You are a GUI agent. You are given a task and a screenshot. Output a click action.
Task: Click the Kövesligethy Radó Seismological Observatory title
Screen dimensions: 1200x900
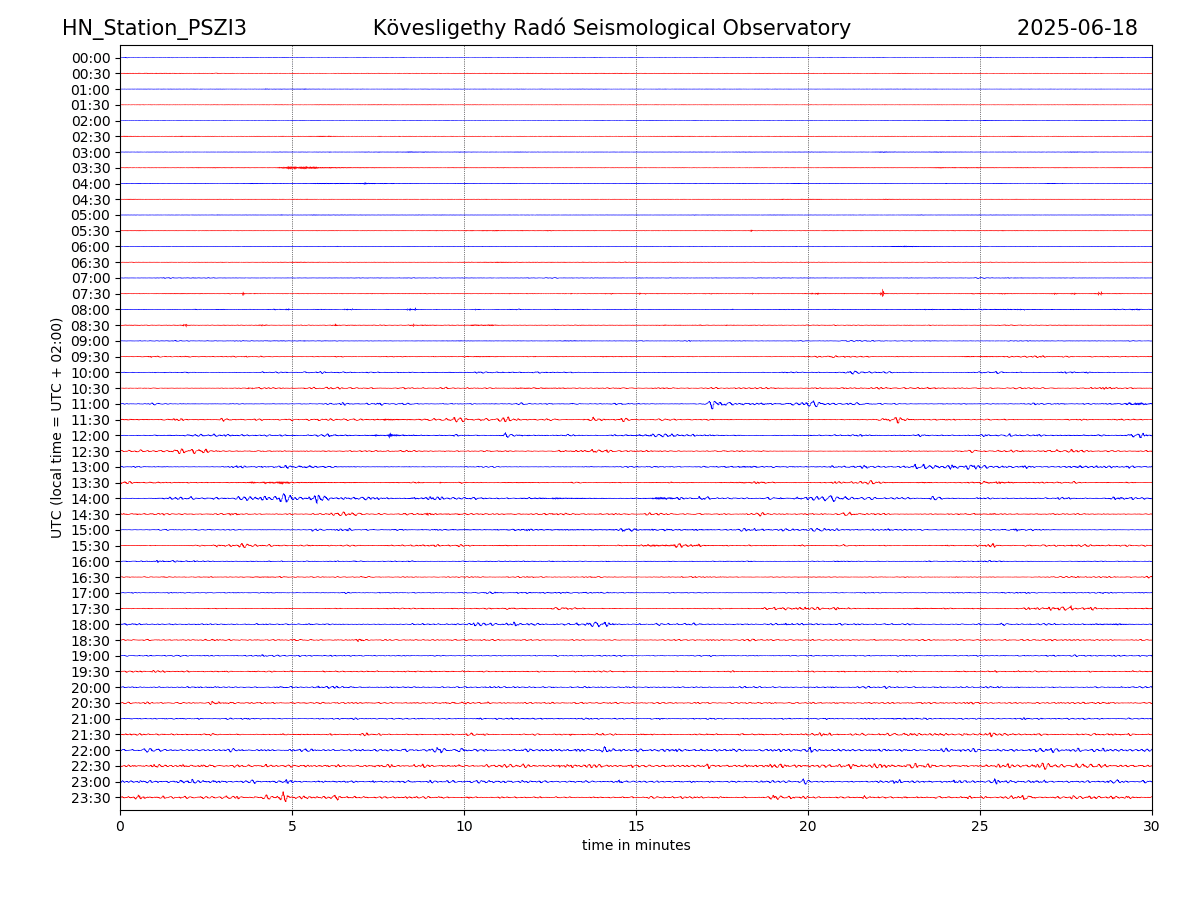(x=611, y=28)
